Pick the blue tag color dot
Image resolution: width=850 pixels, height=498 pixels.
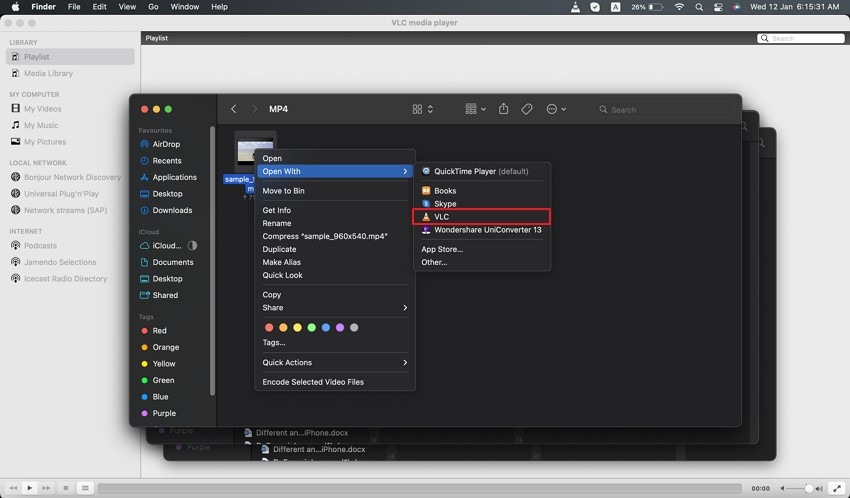(326, 327)
